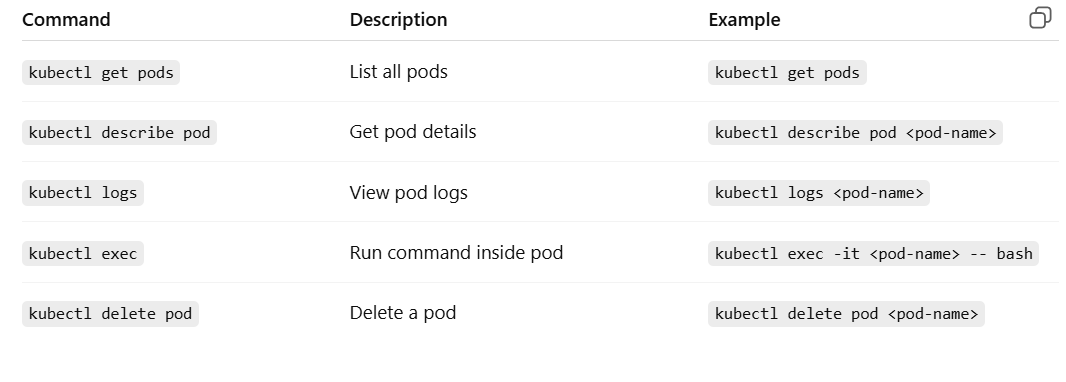Click Run command inside pod text

pos(456,253)
